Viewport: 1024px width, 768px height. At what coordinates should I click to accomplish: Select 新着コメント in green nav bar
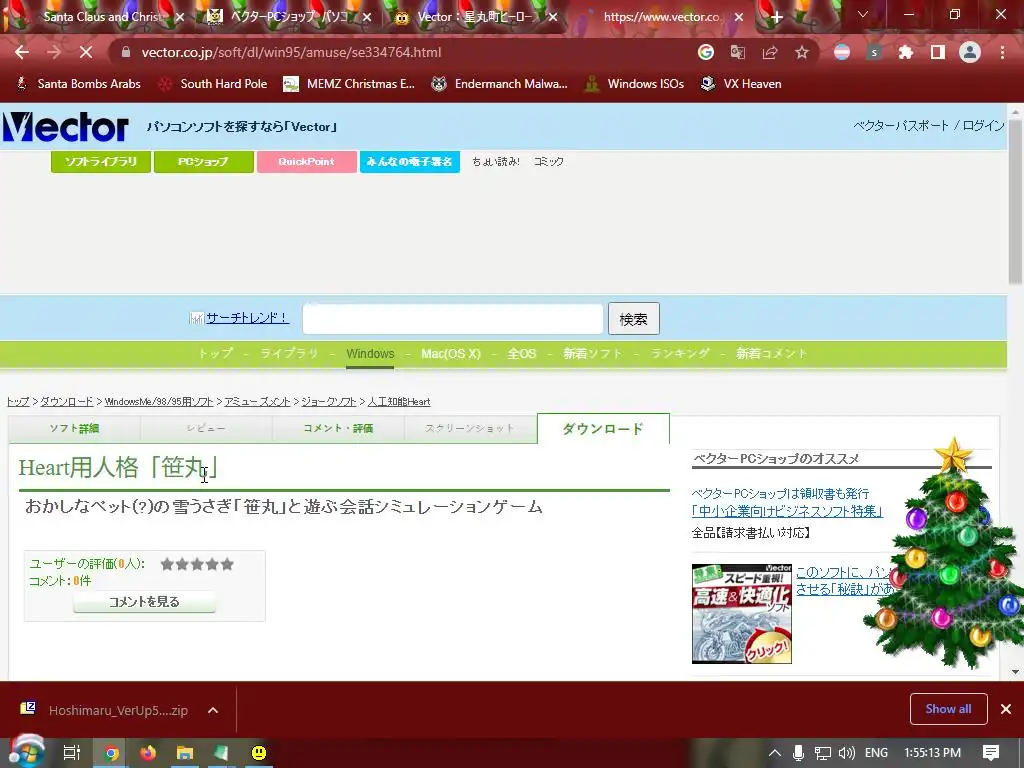(x=771, y=353)
